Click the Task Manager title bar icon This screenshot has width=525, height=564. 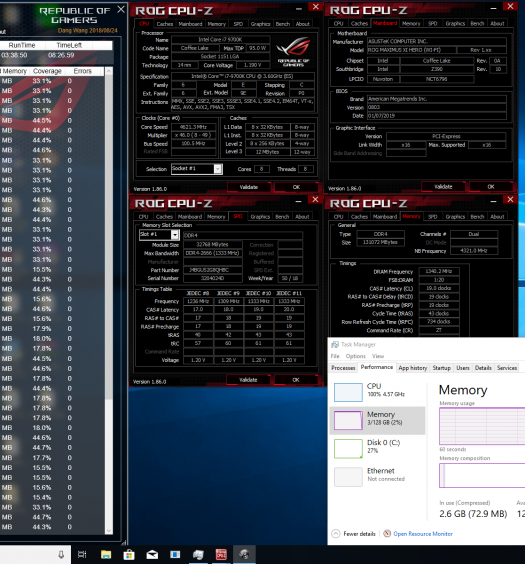point(335,345)
